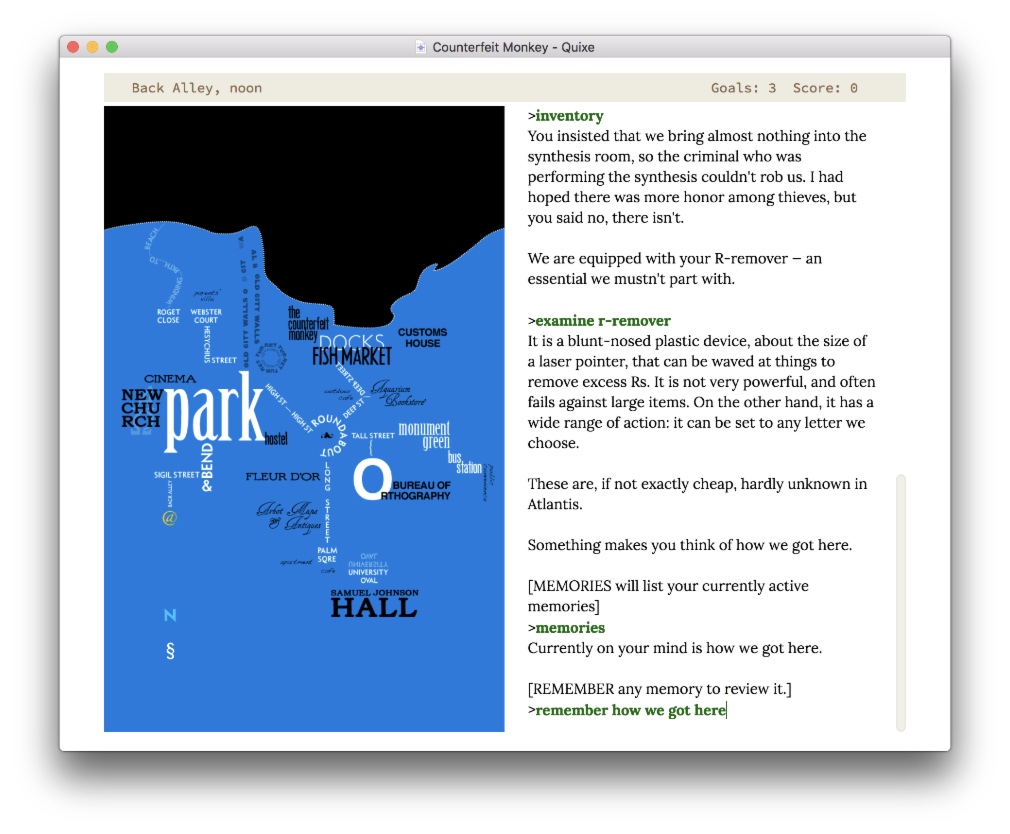This screenshot has width=1010, height=834.
Task: Click 'Goals: 3' in the status bar
Action: (743, 88)
